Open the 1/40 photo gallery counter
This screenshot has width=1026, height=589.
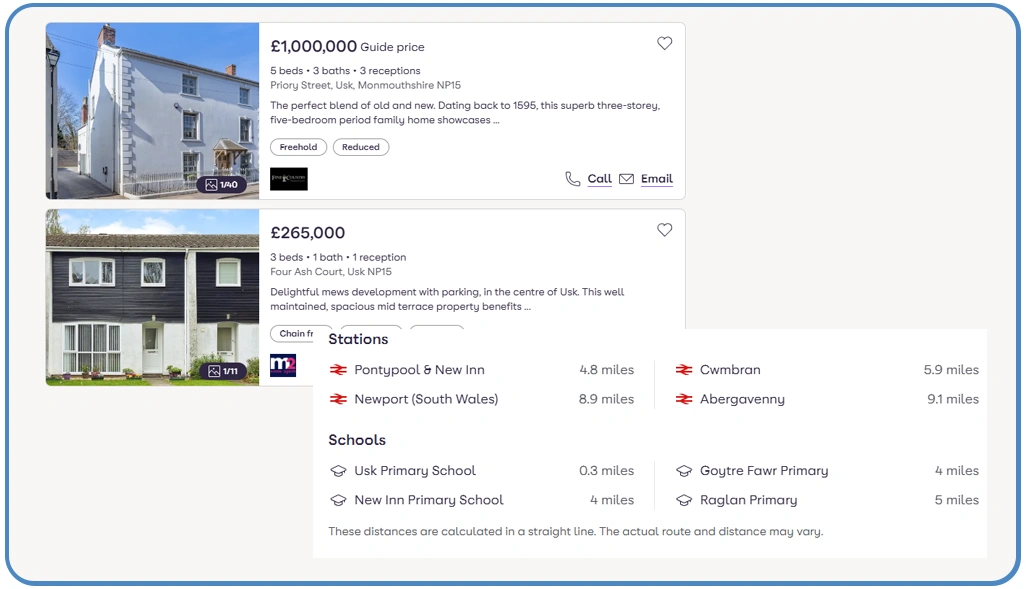221,185
